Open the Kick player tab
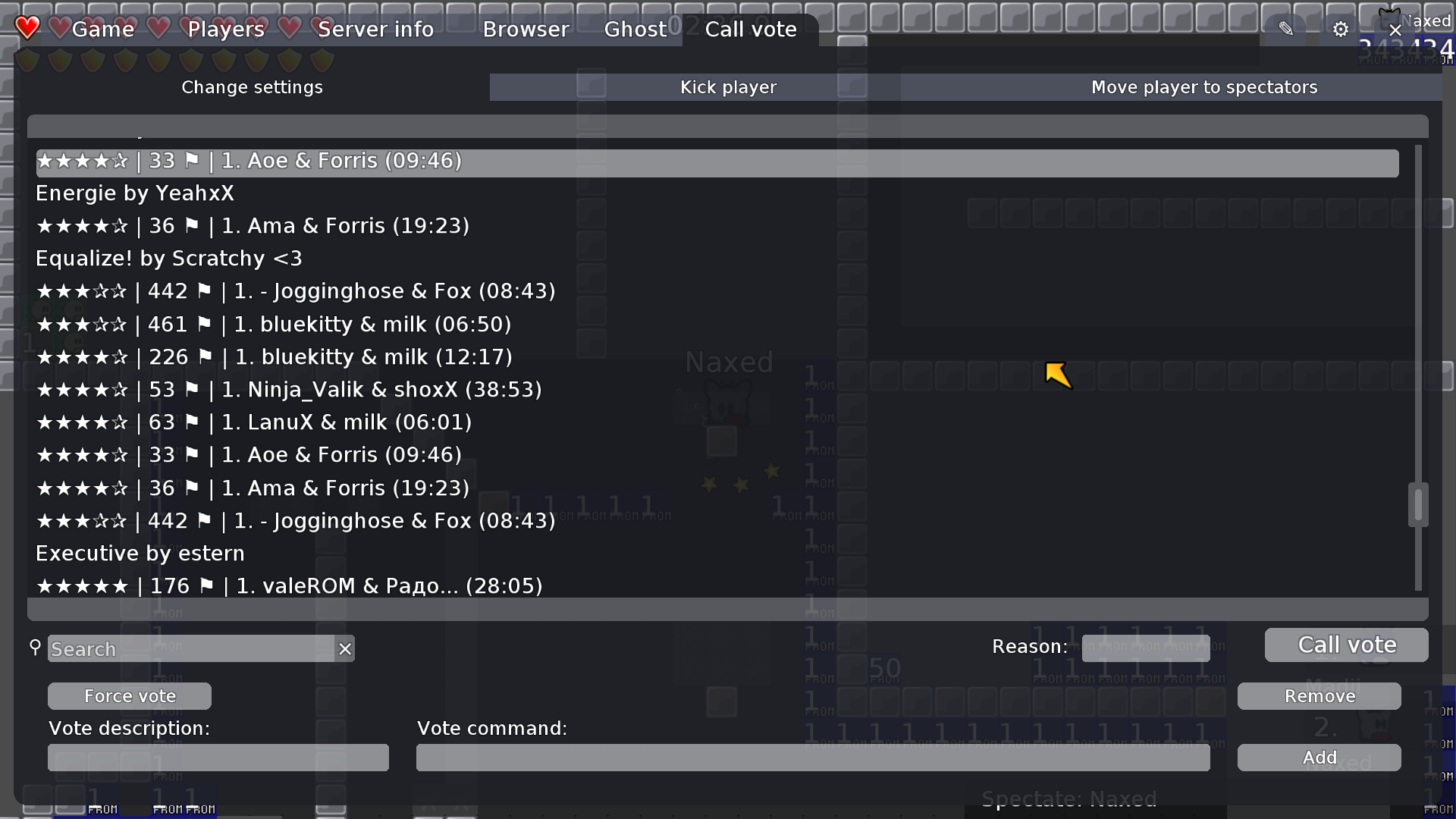This screenshot has width=1456, height=819. click(728, 86)
